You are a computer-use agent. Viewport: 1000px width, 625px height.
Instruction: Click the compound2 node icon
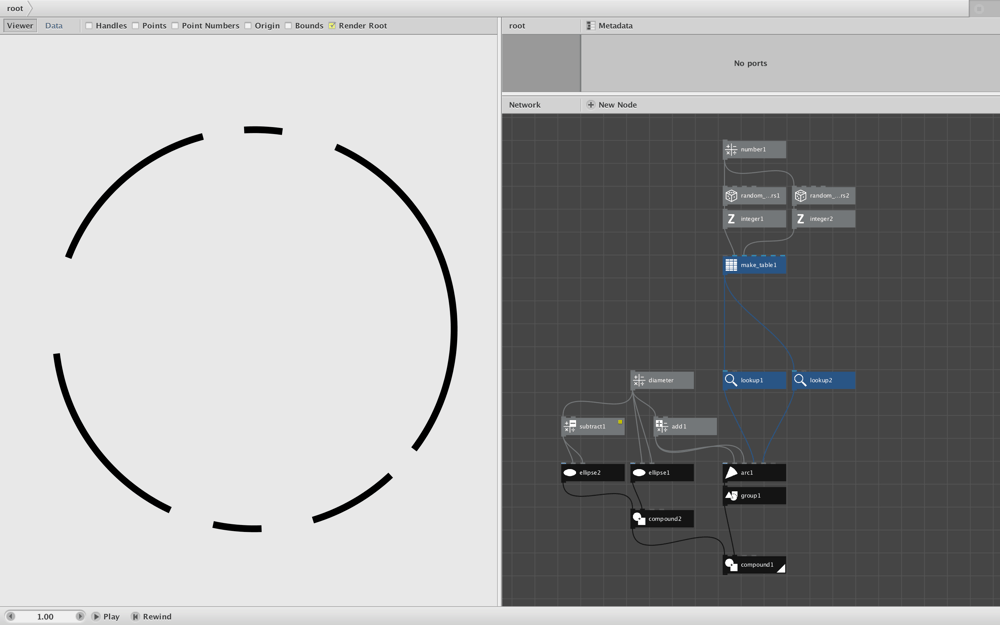(x=638, y=518)
